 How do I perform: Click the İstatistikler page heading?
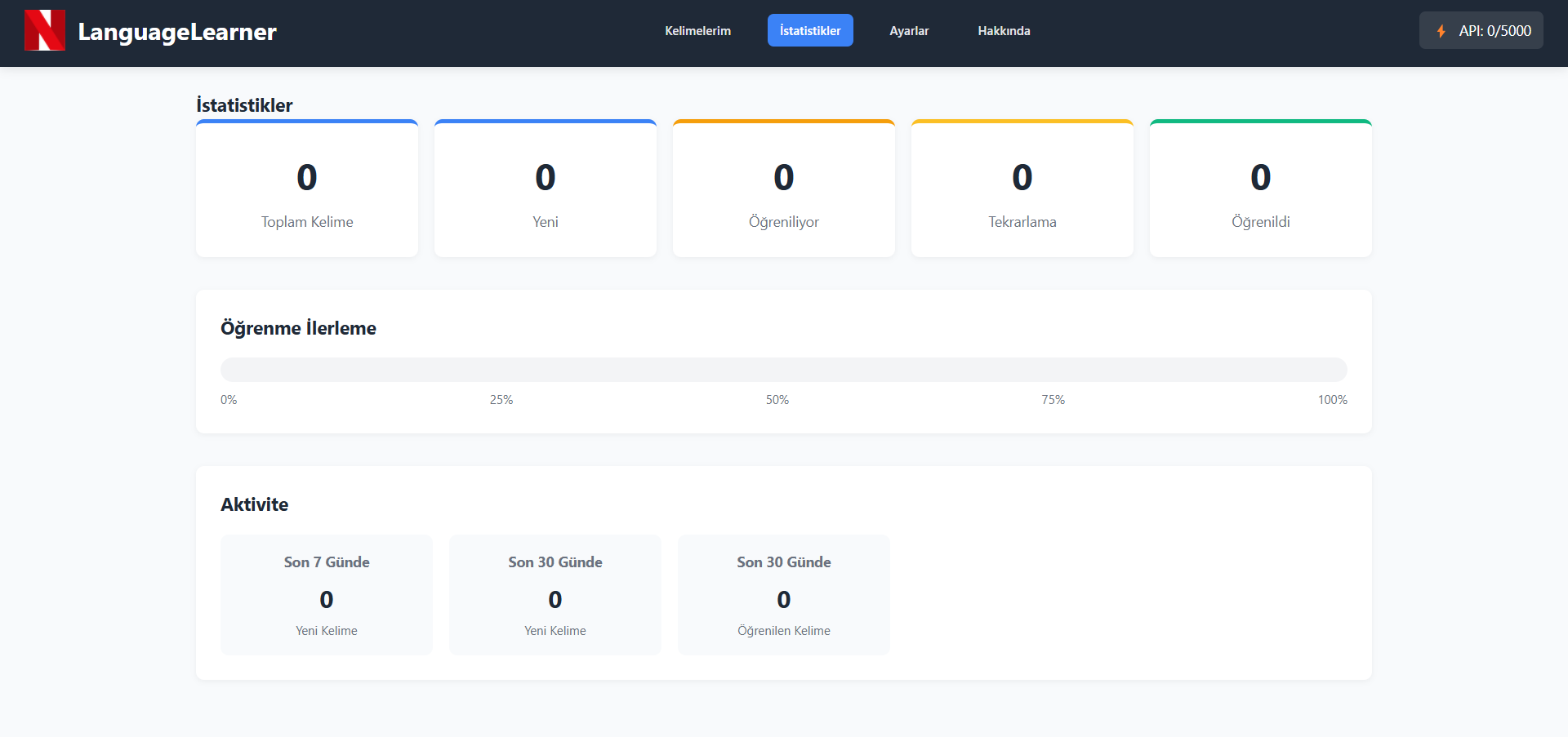click(x=244, y=105)
